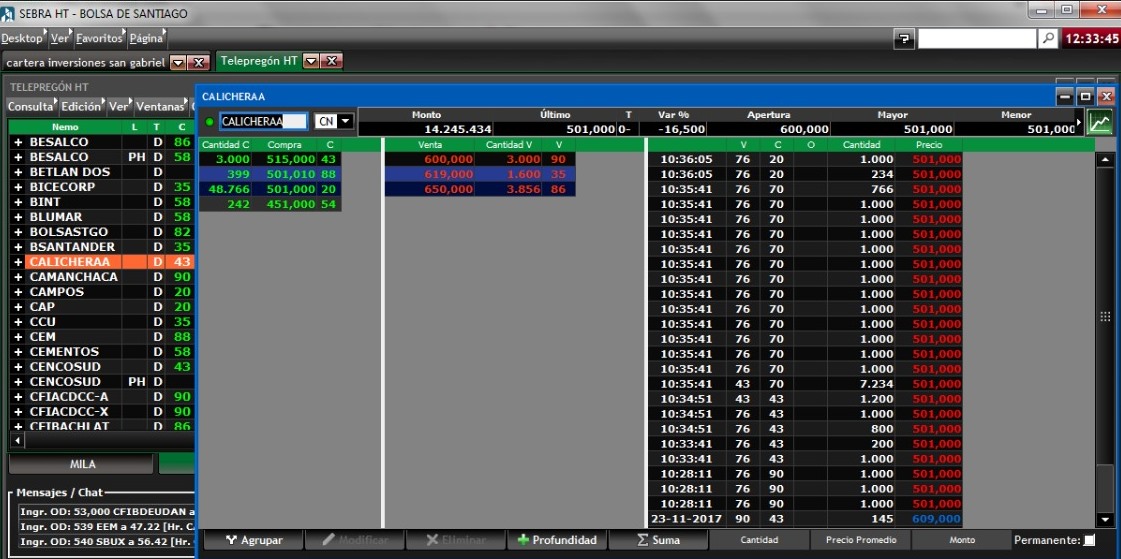This screenshot has width=1121, height=559.
Task: Click Cantidad field in bottom bar
Action: coord(759,540)
